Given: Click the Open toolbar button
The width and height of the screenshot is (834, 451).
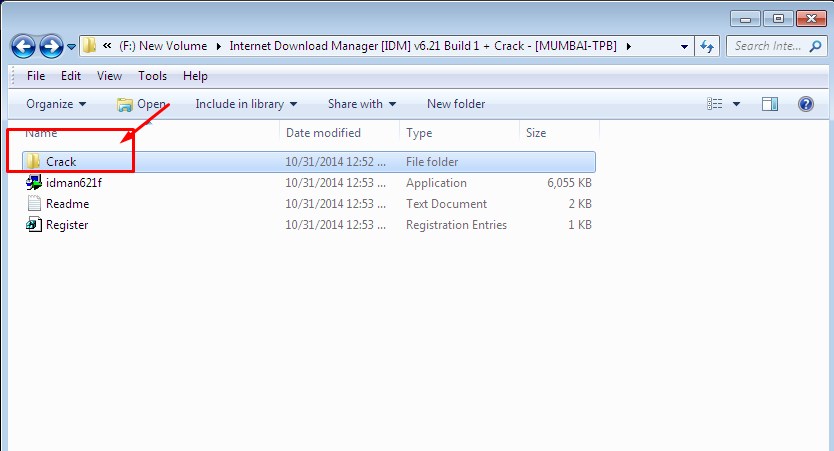Looking at the screenshot, I should (x=141, y=104).
